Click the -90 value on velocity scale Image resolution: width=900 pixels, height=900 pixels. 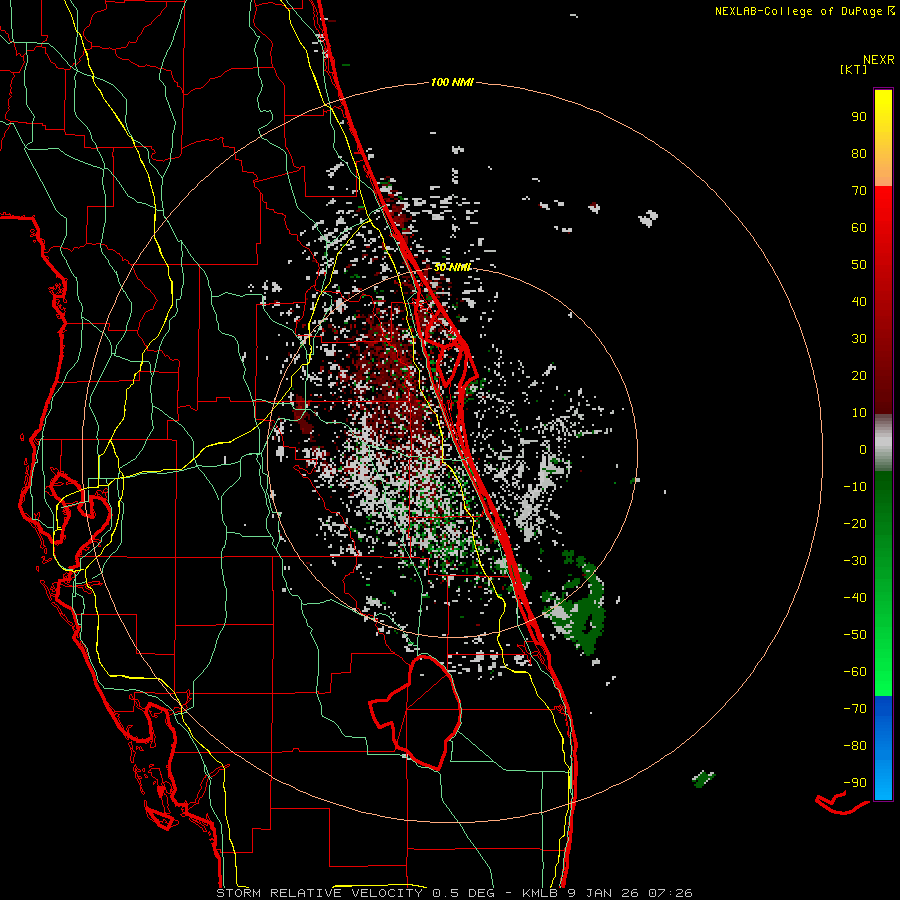click(855, 783)
